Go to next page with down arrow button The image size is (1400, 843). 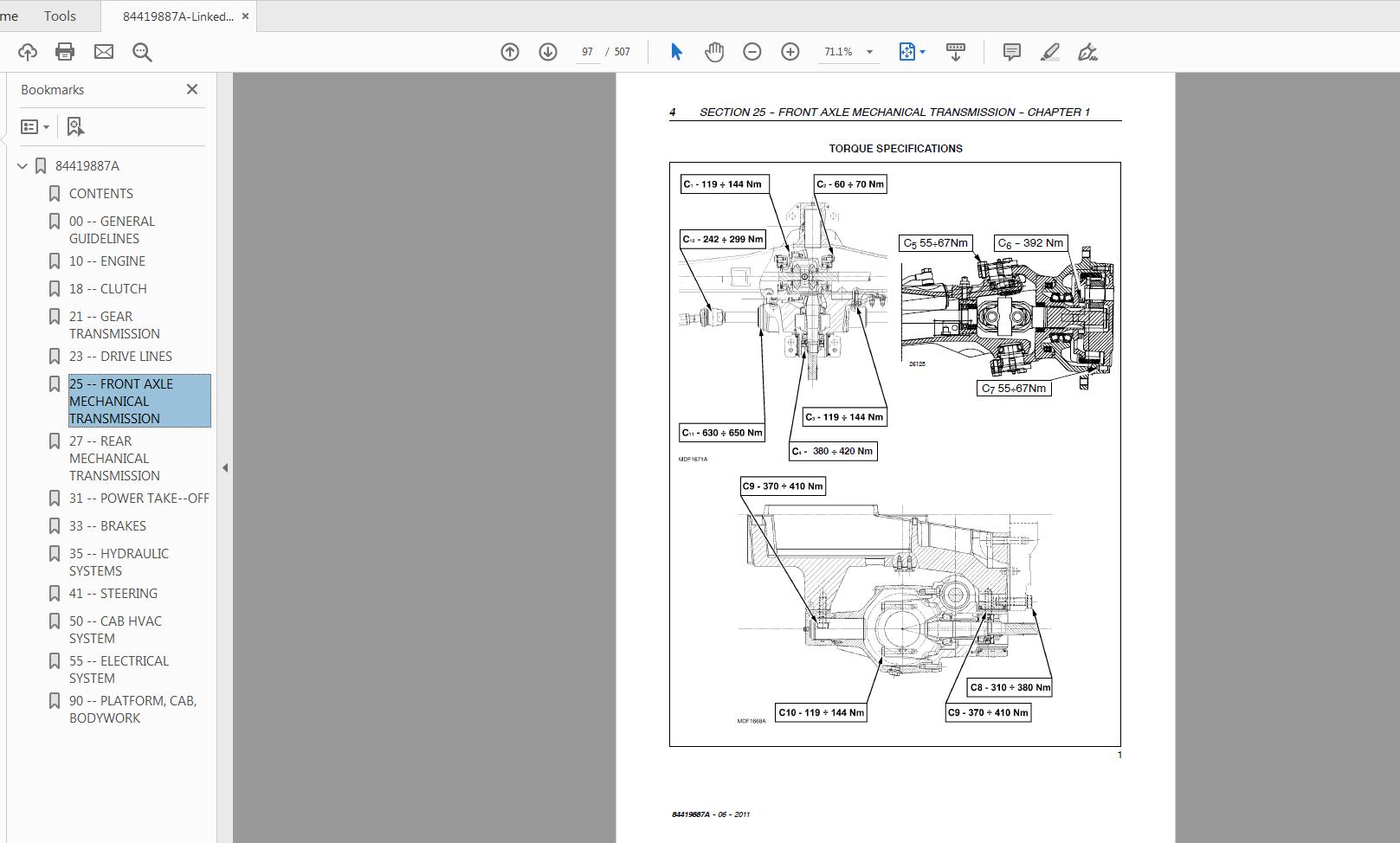pyautogui.click(x=547, y=52)
